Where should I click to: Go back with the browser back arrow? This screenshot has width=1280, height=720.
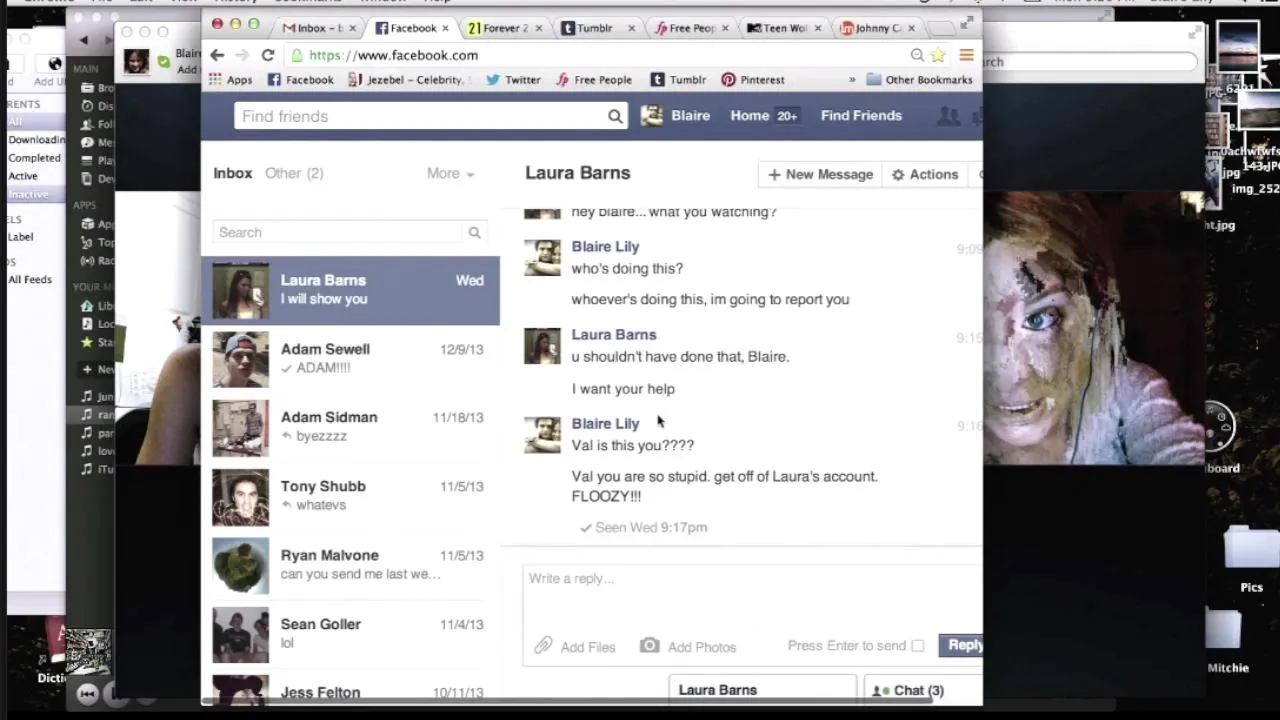click(x=218, y=55)
